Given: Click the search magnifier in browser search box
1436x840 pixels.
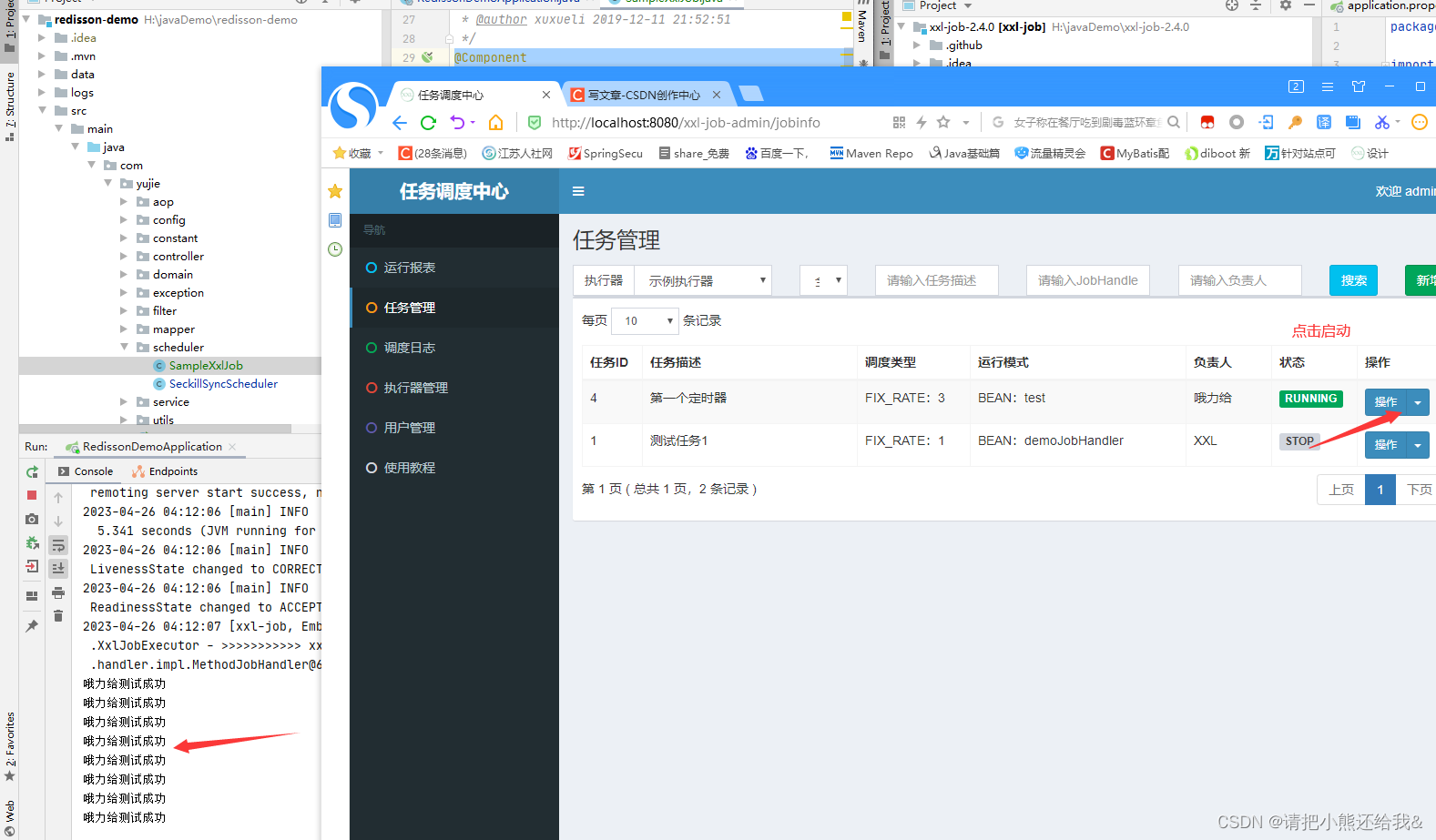Looking at the screenshot, I should 1174,122.
